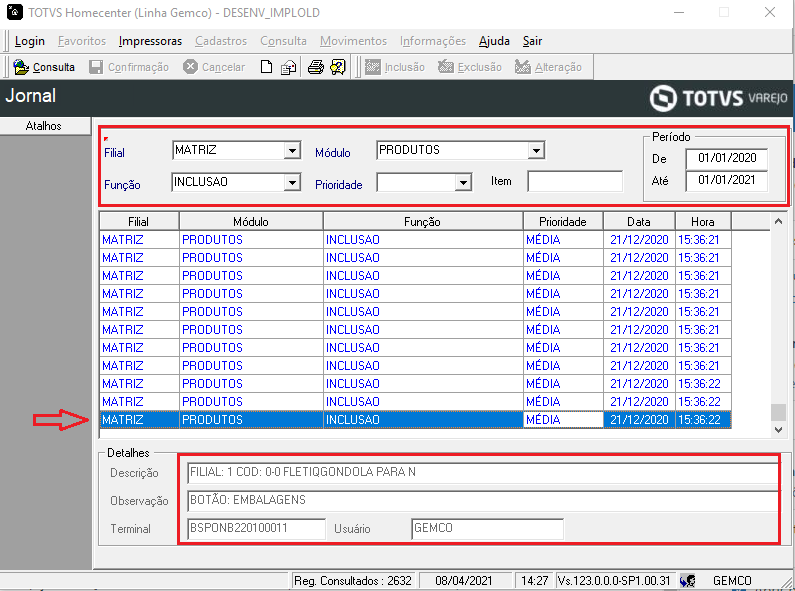Select the highlighted MATRIZ row at 15:36:22

point(415,420)
